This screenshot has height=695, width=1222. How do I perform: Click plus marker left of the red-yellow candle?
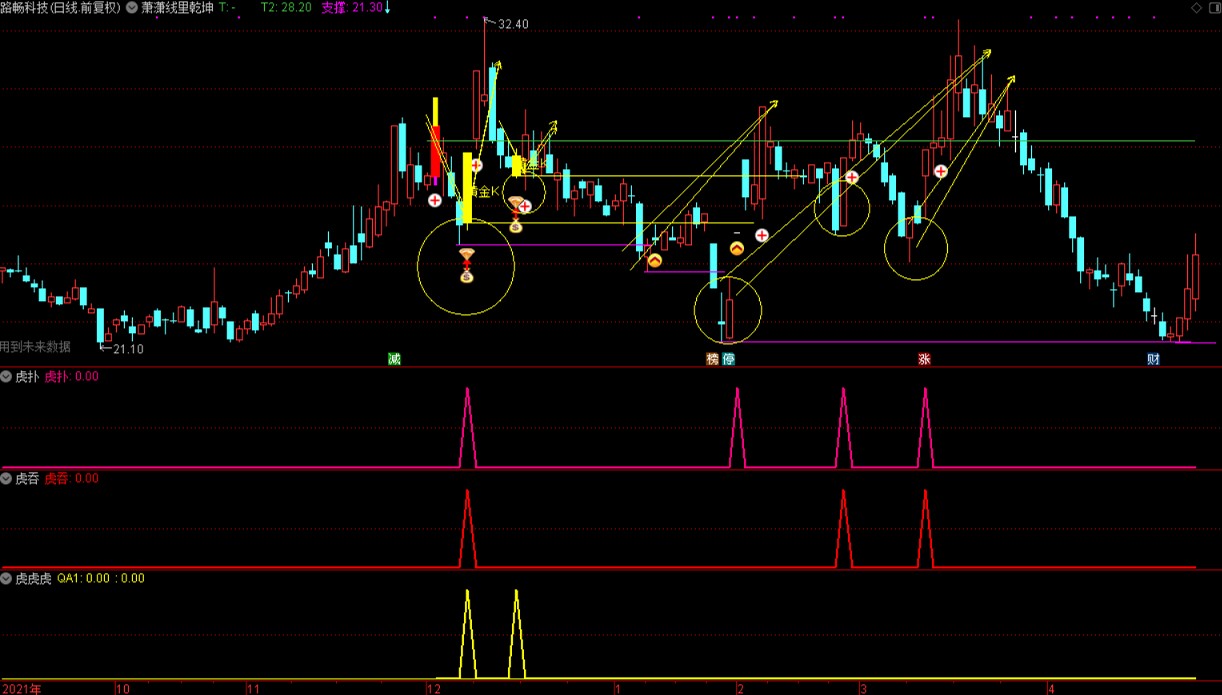click(435, 200)
